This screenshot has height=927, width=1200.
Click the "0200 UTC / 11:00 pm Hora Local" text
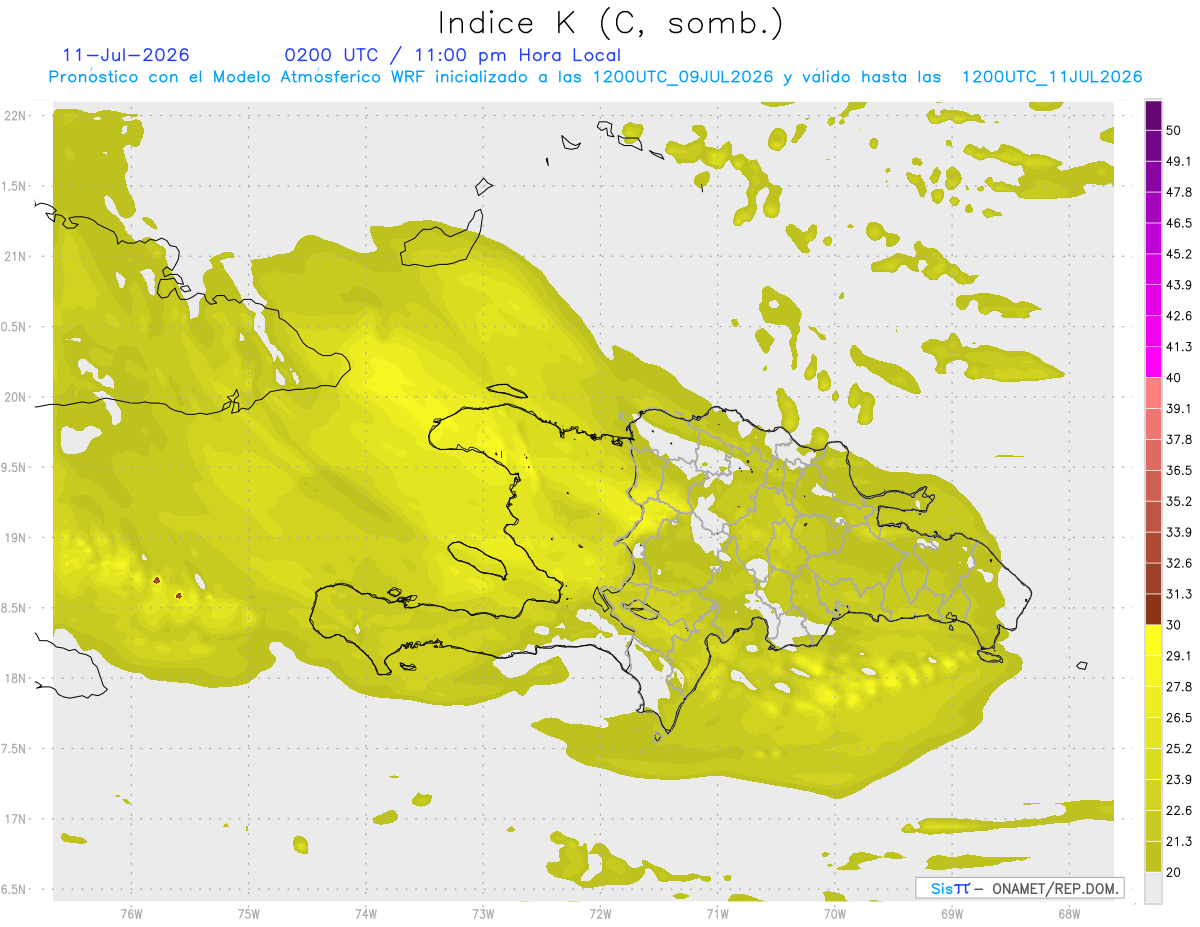[453, 55]
